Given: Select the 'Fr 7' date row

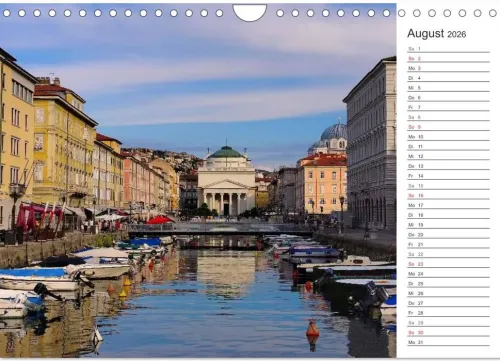Looking at the screenshot, I should (x=448, y=107).
